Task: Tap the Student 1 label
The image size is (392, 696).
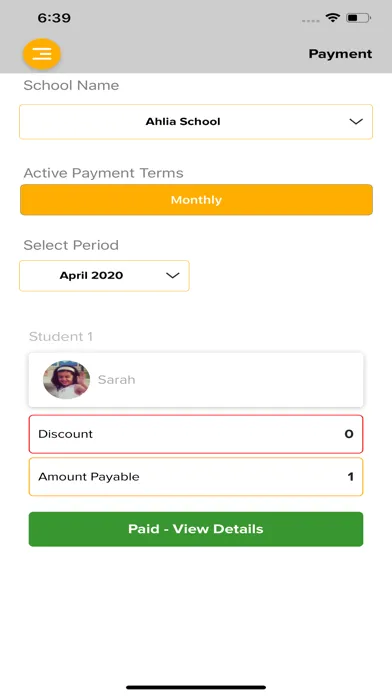Action: tap(61, 336)
